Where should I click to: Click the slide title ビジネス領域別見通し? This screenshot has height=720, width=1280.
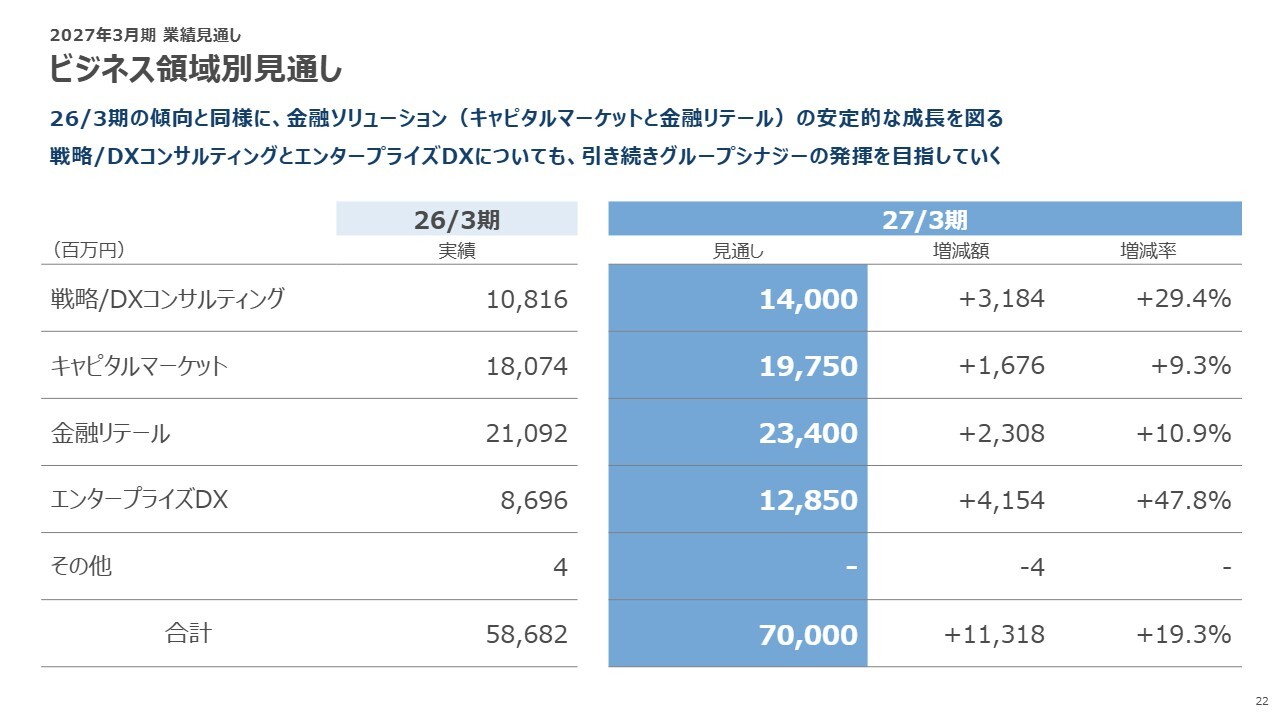click(196, 69)
